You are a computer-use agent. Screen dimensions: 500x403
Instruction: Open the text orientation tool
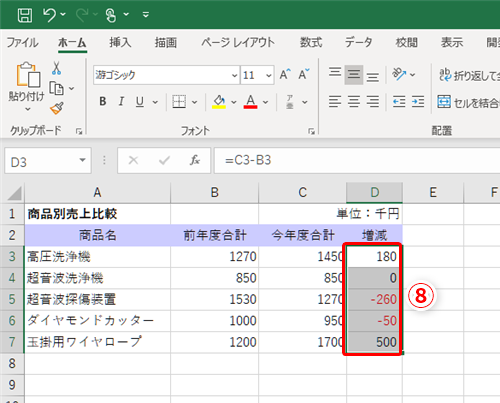(x=399, y=74)
